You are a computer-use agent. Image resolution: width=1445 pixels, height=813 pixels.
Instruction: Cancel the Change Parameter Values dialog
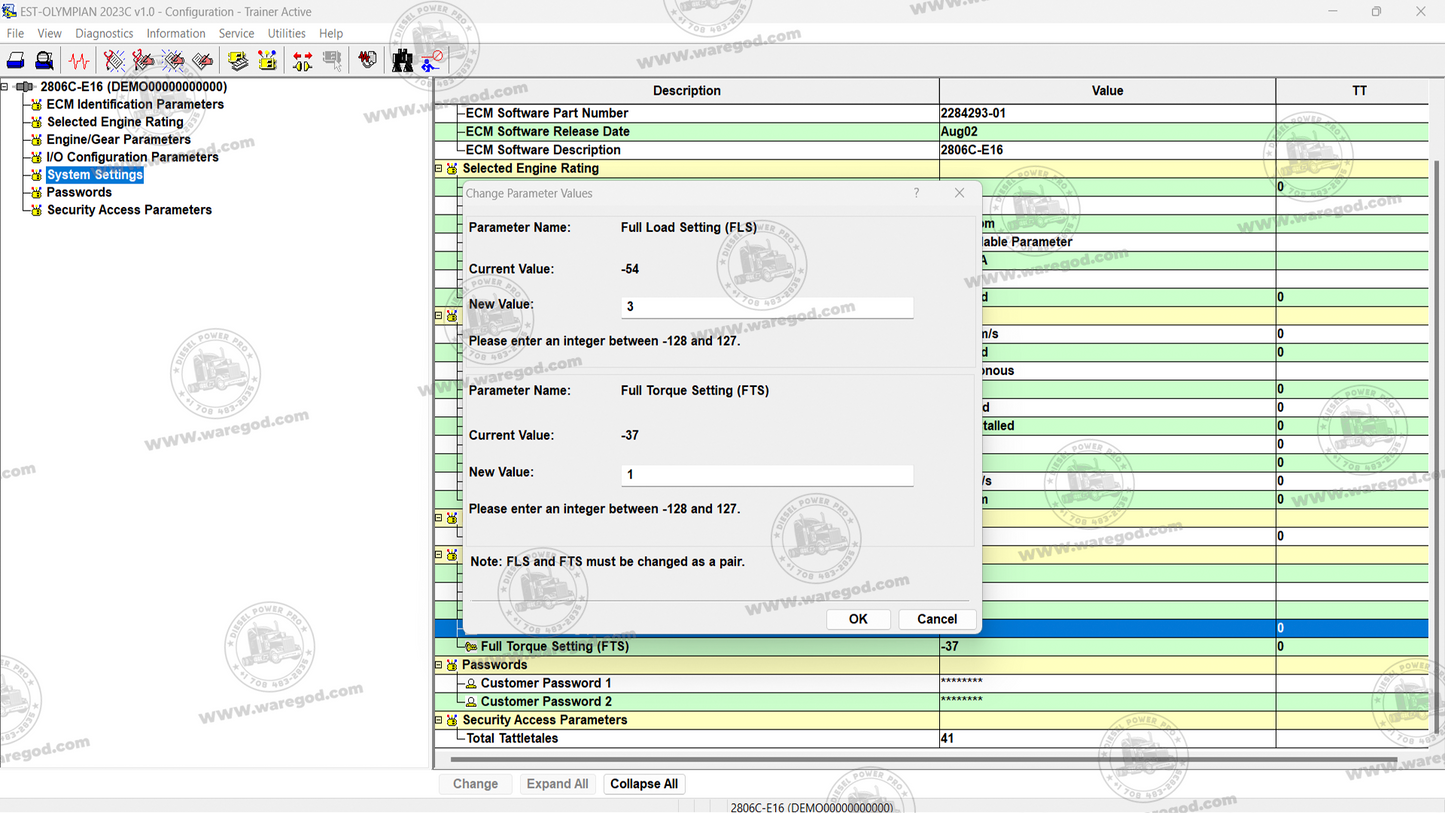(x=936, y=619)
